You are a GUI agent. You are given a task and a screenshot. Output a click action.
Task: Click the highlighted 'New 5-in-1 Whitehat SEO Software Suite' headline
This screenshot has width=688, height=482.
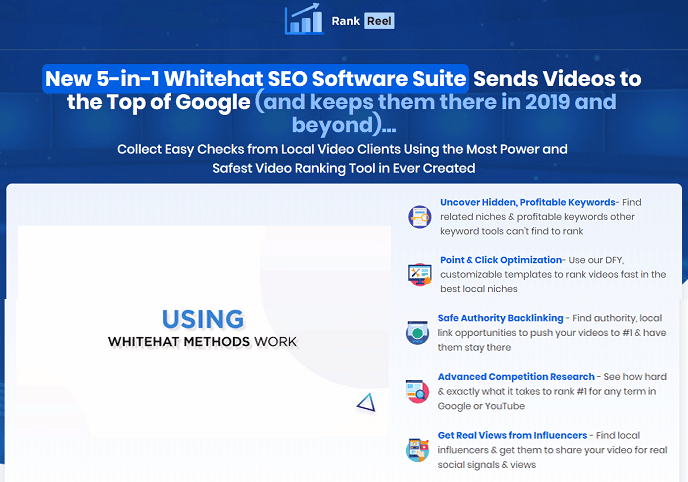256,78
